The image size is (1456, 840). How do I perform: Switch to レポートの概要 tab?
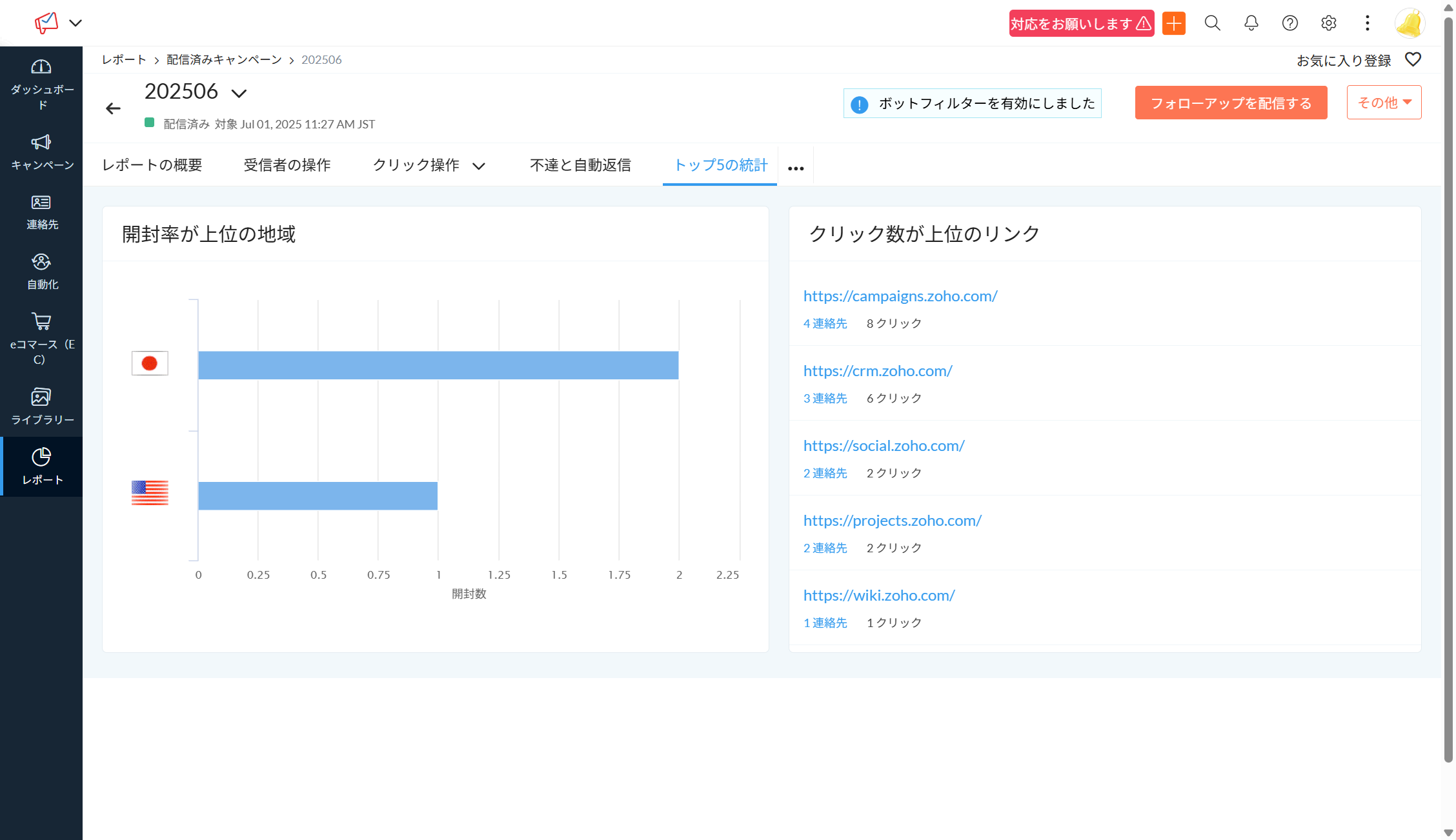(152, 165)
